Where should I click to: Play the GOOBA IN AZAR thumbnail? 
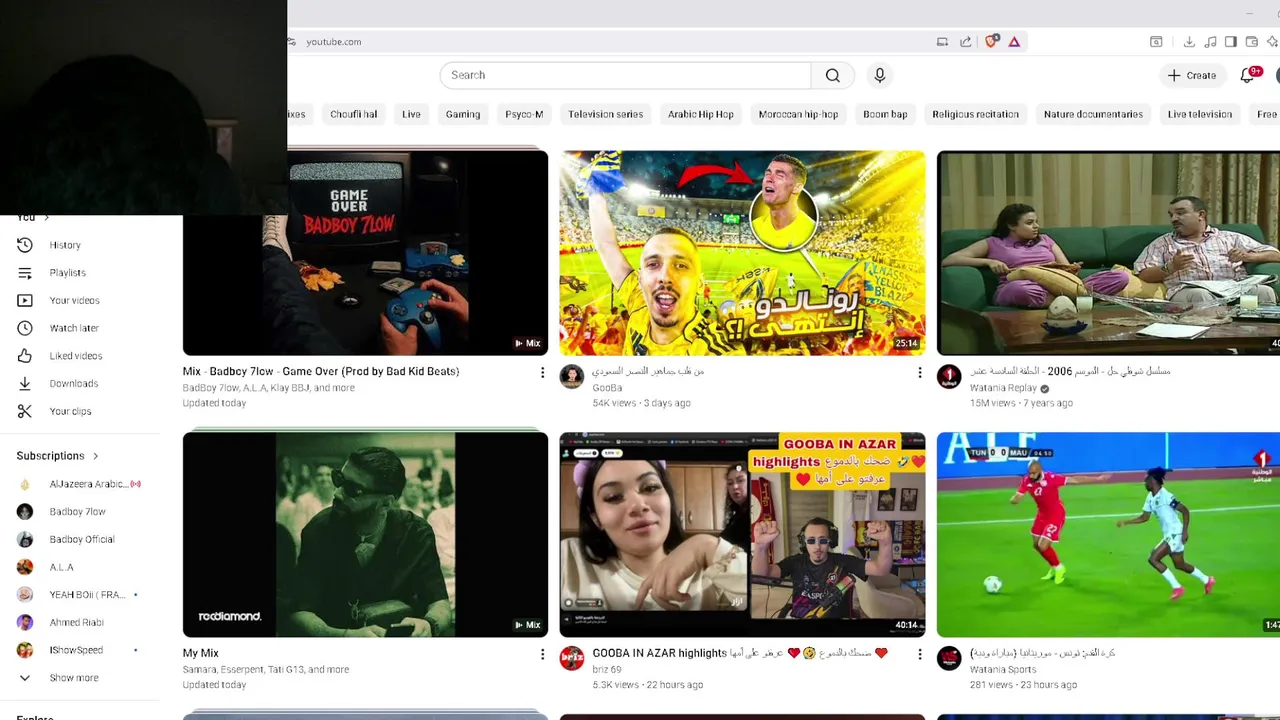pyautogui.click(x=742, y=535)
